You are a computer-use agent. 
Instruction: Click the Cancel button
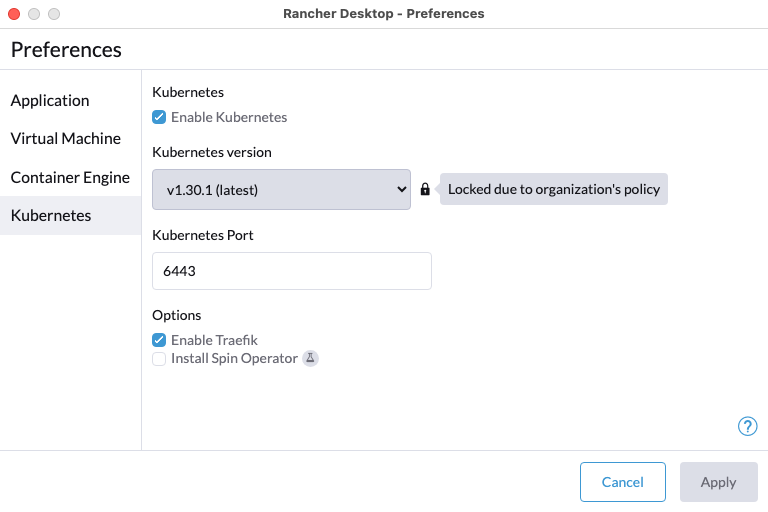[623, 482]
